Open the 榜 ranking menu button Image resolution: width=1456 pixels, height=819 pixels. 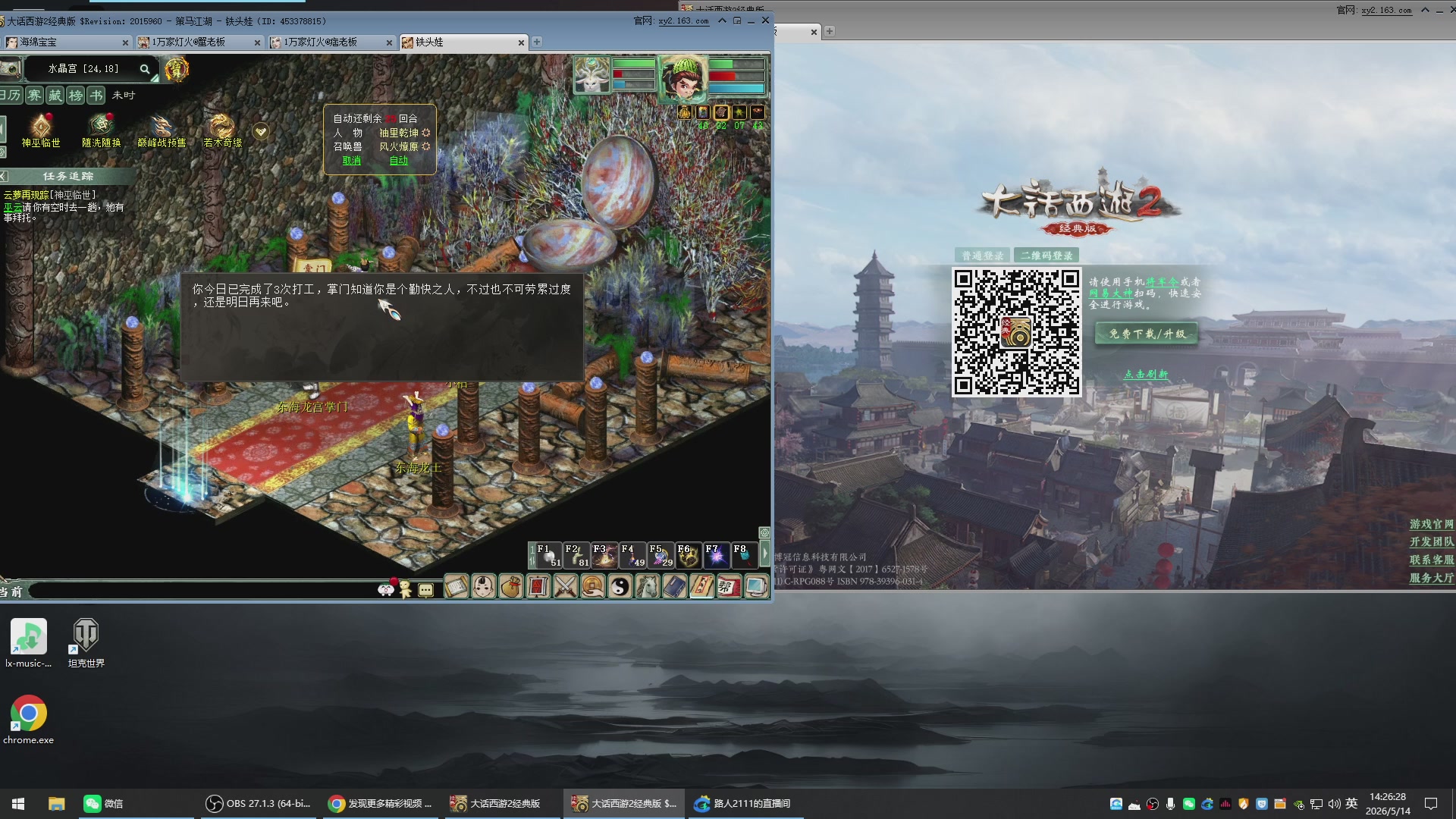pos(76,96)
